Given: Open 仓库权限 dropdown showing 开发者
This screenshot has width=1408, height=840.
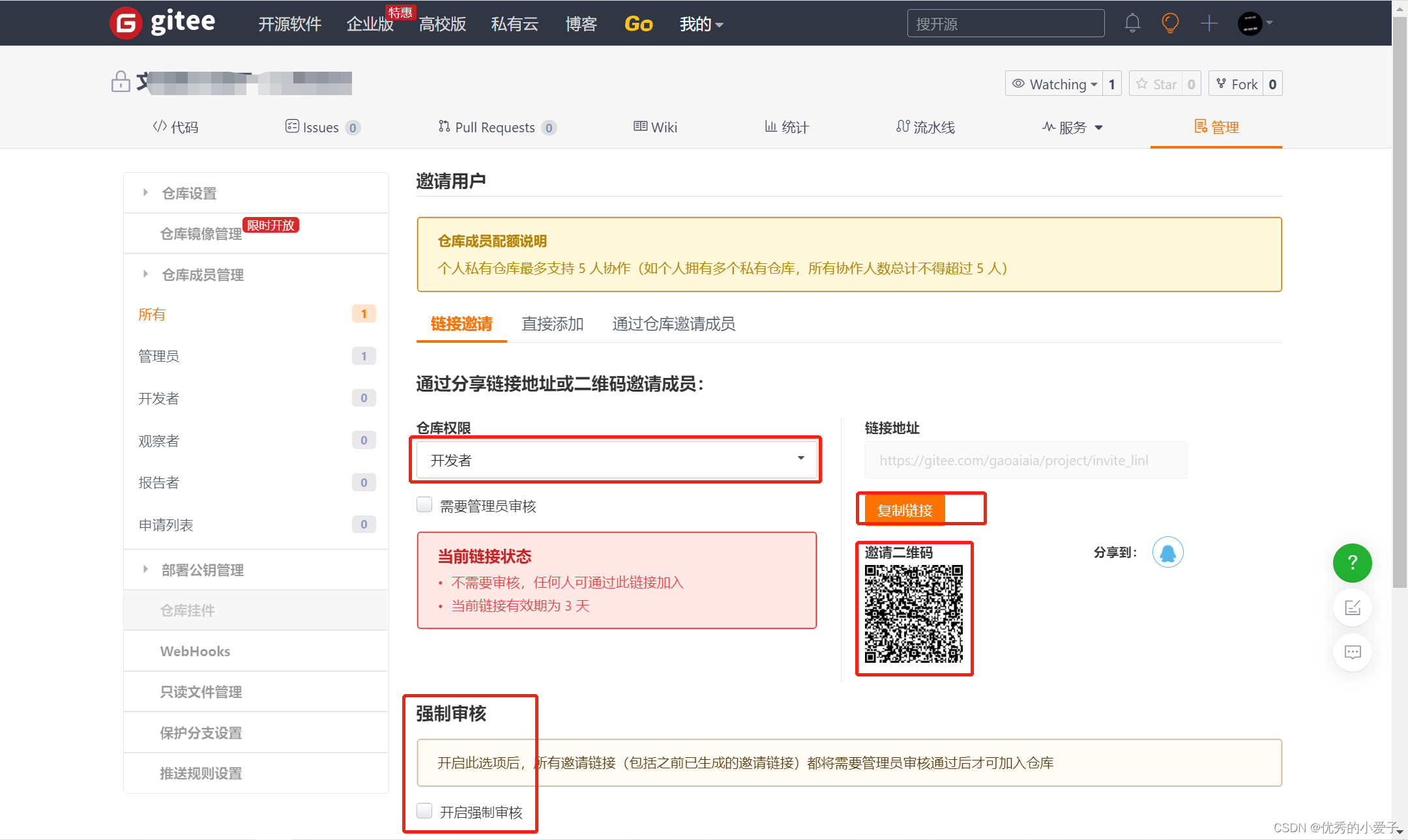Looking at the screenshot, I should click(x=617, y=460).
